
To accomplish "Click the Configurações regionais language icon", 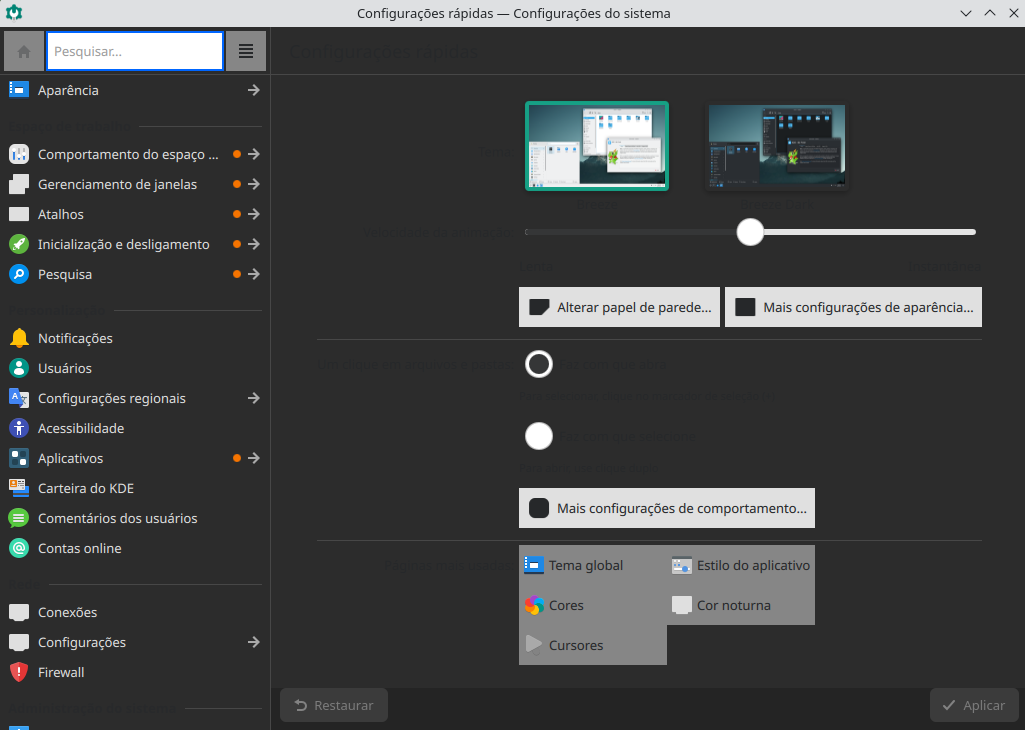I will click(19, 398).
